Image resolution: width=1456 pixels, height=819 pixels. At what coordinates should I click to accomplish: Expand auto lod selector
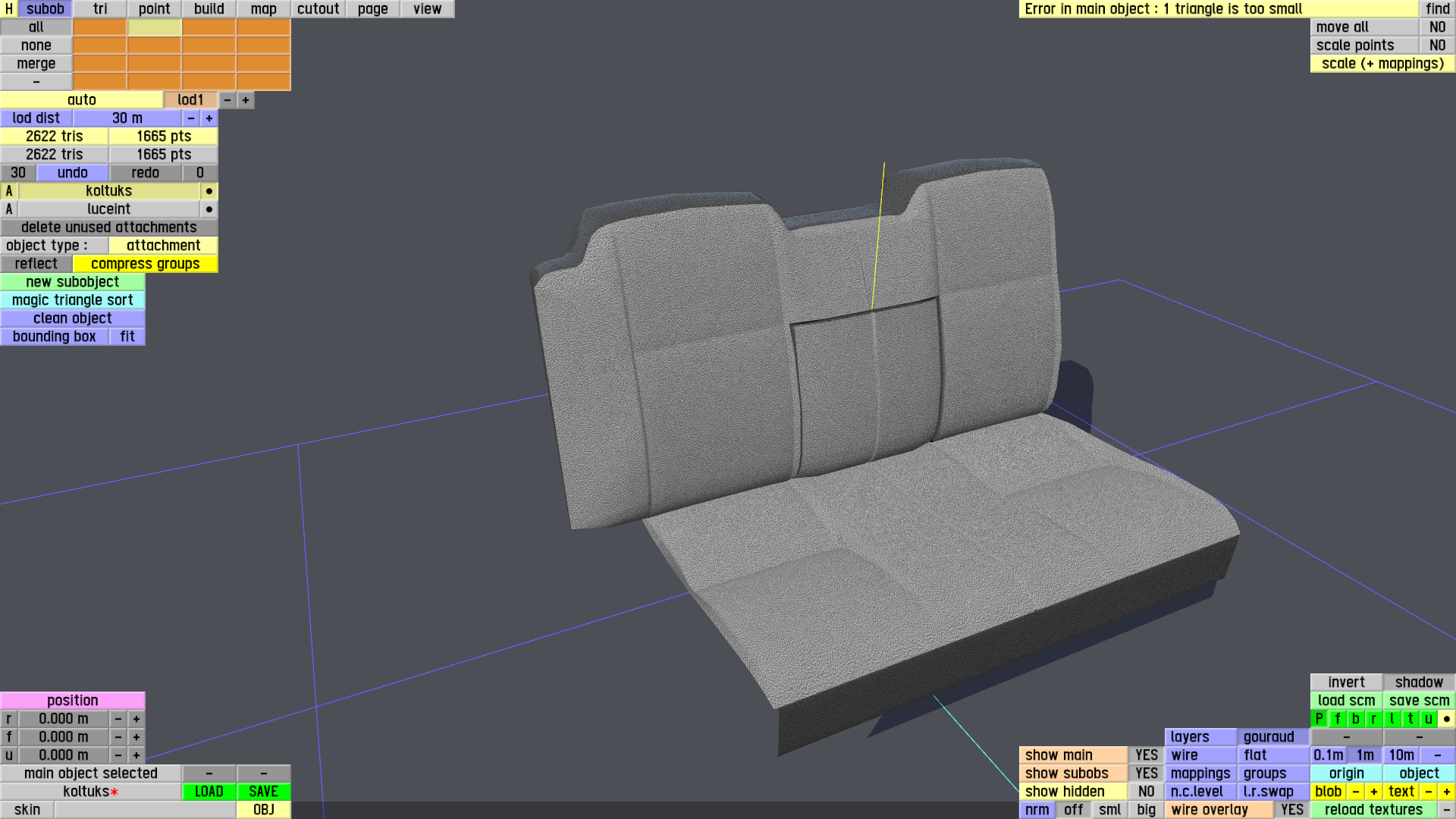[82, 100]
